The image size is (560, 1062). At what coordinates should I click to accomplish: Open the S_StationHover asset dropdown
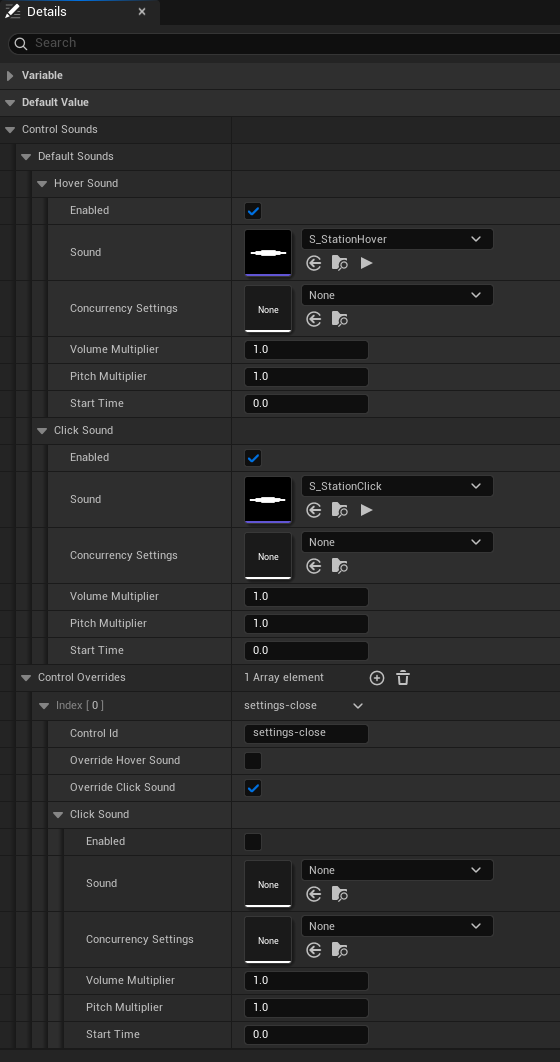(x=397, y=239)
